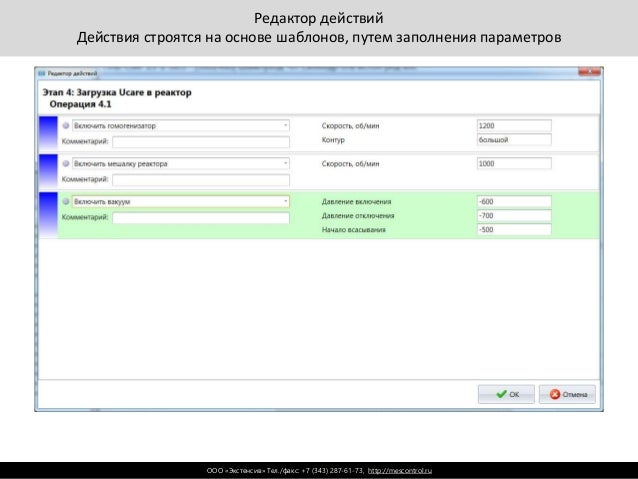The width and height of the screenshot is (638, 479).
Task: Open the mescontrol.ru link in footer
Action: pyautogui.click(x=400, y=470)
